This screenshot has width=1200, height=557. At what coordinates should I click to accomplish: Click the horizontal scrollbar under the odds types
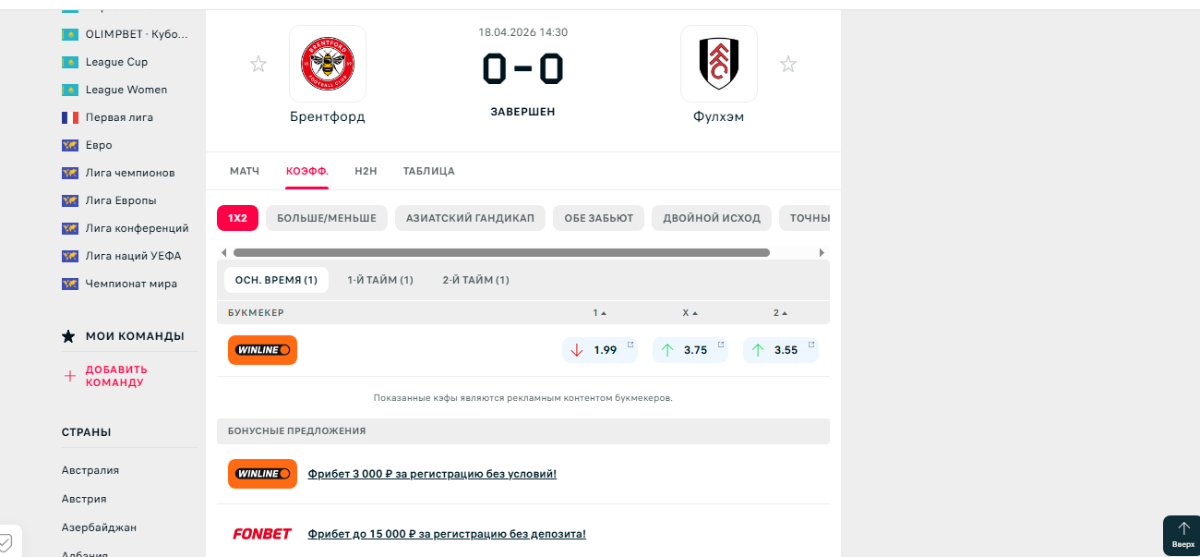[500, 253]
